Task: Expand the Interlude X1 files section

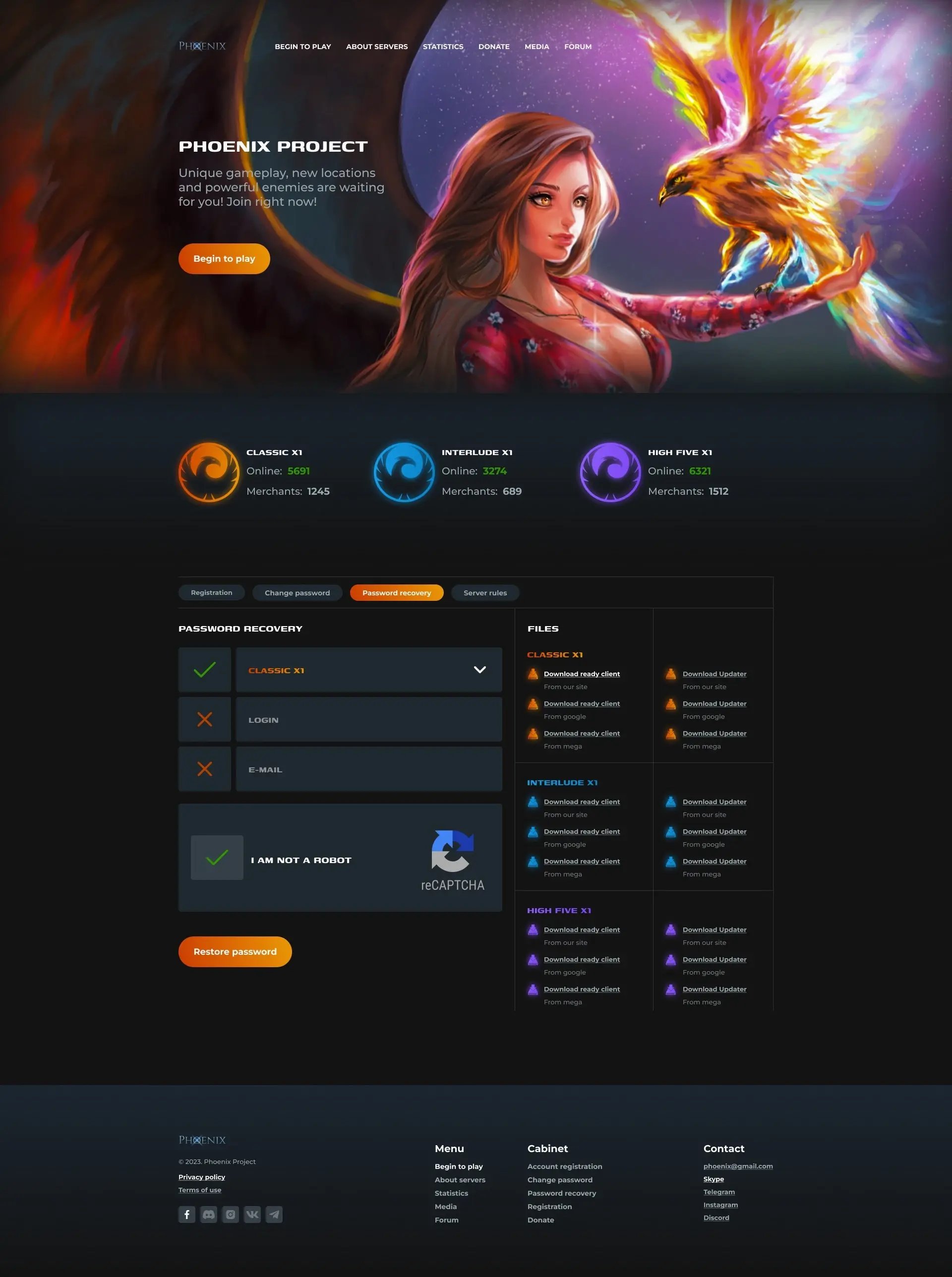Action: point(562,782)
